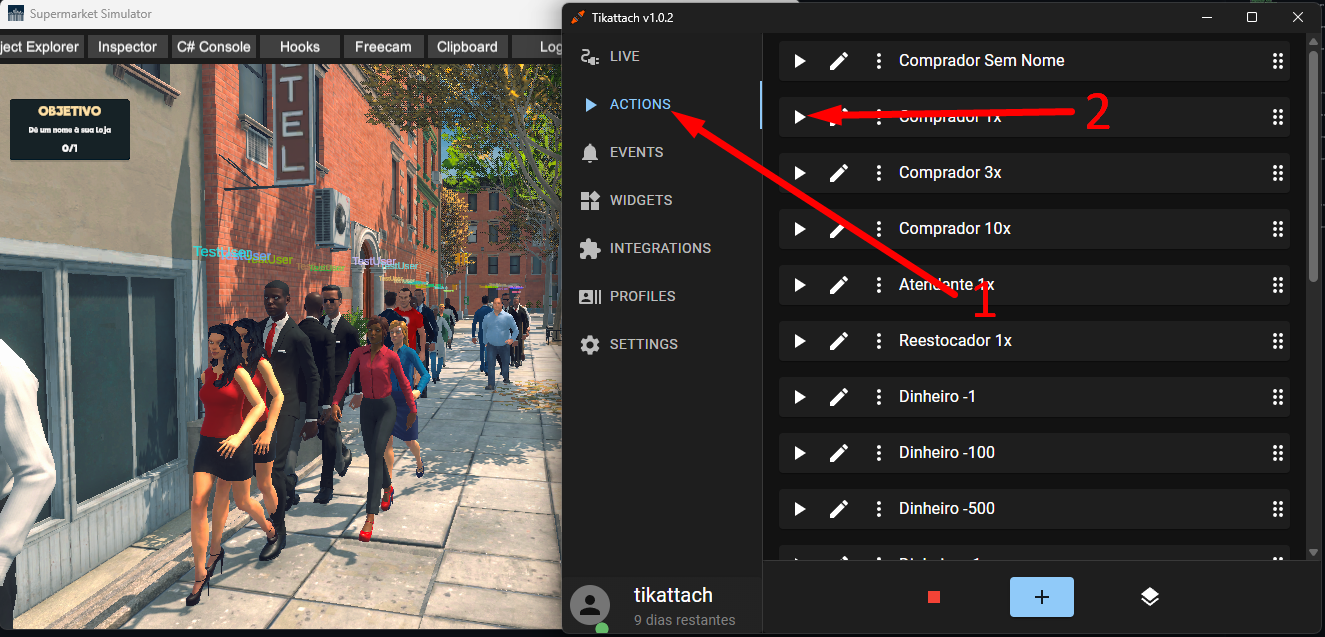Screen dimensions: 1325x637
Task: Select the Dinheiro -100 reorder handle
Action: 1277,453
